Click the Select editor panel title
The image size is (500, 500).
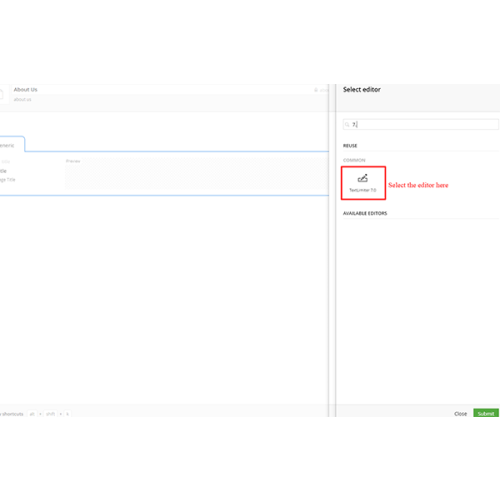click(362, 89)
